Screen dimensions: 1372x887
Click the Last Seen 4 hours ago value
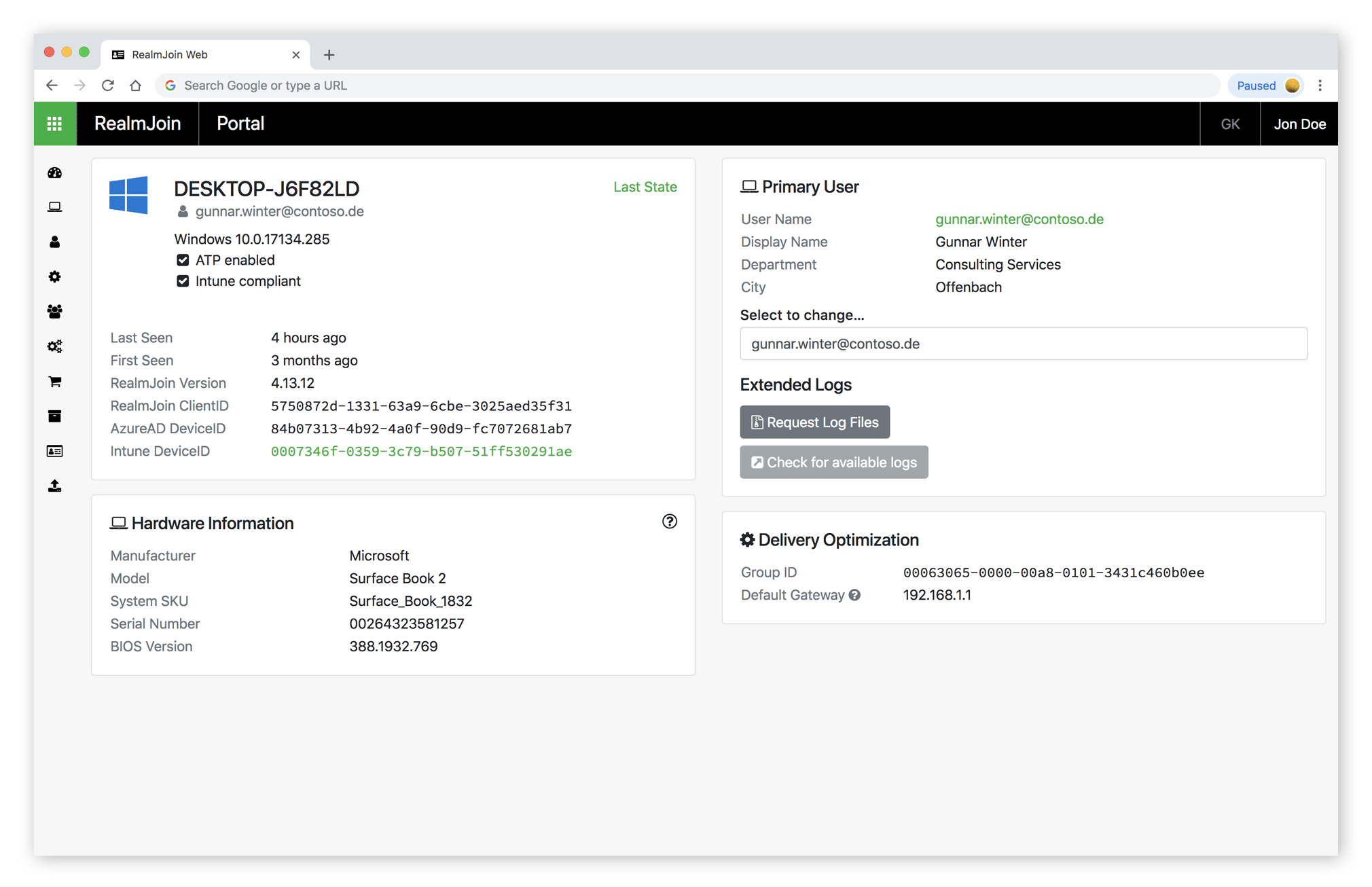pyautogui.click(x=308, y=338)
